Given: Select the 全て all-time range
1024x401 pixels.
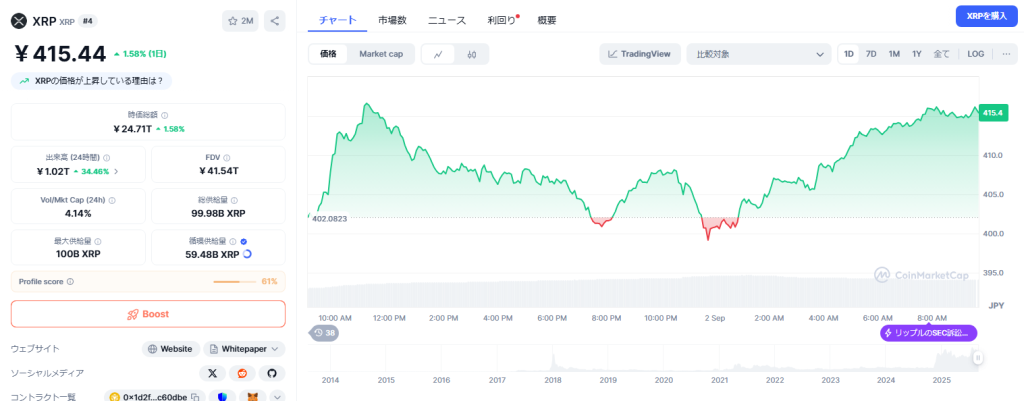Looking at the screenshot, I should (941, 54).
